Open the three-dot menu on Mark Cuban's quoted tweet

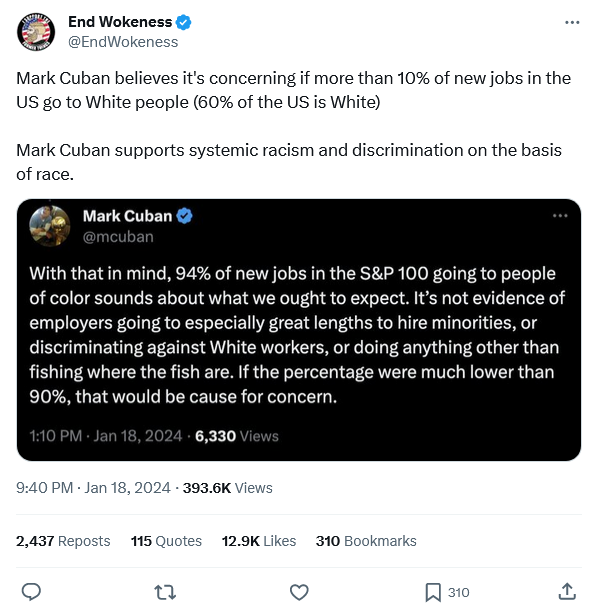point(560,216)
